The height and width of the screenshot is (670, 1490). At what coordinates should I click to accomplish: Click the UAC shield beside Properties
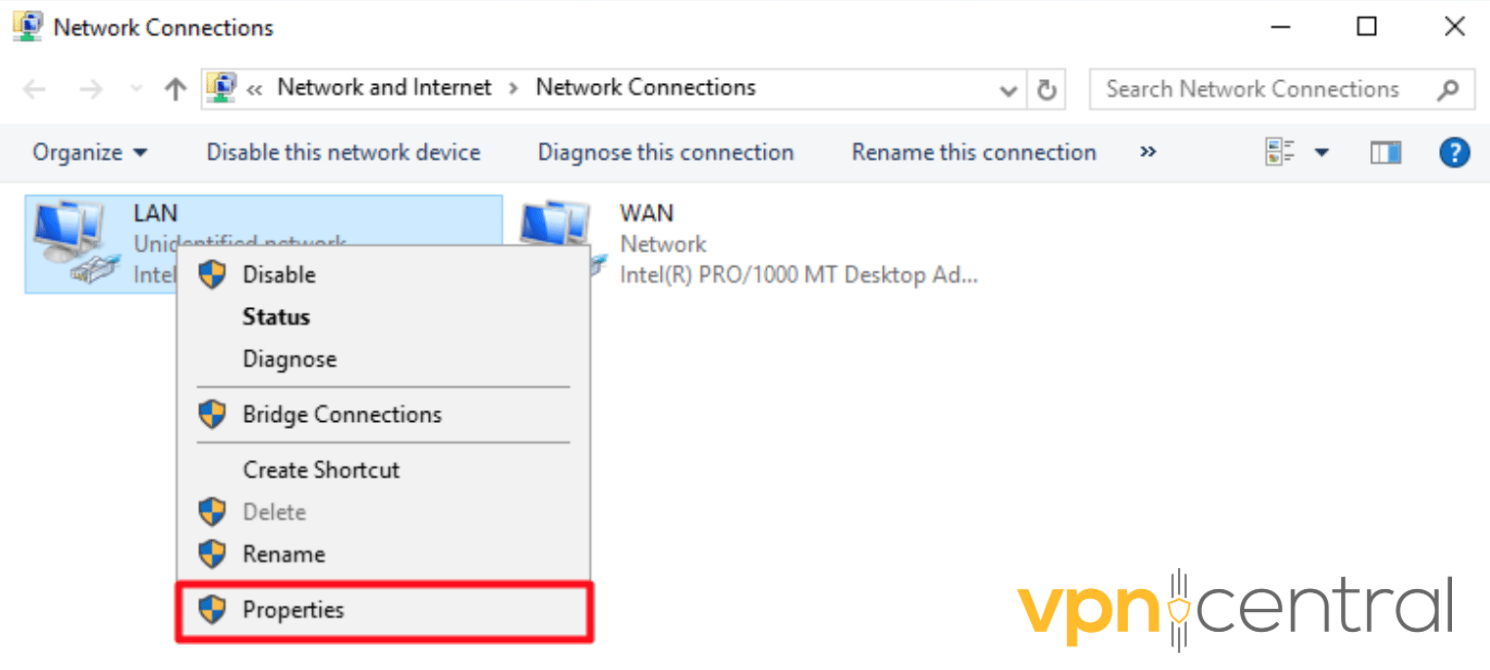point(212,608)
